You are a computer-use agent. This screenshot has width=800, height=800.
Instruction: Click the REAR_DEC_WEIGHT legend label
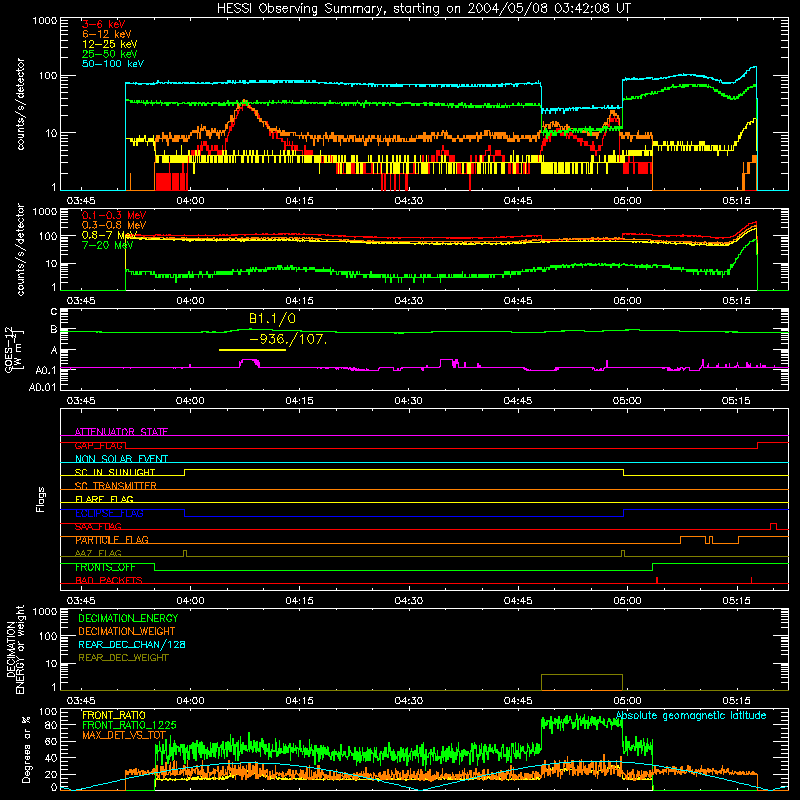coord(123,658)
